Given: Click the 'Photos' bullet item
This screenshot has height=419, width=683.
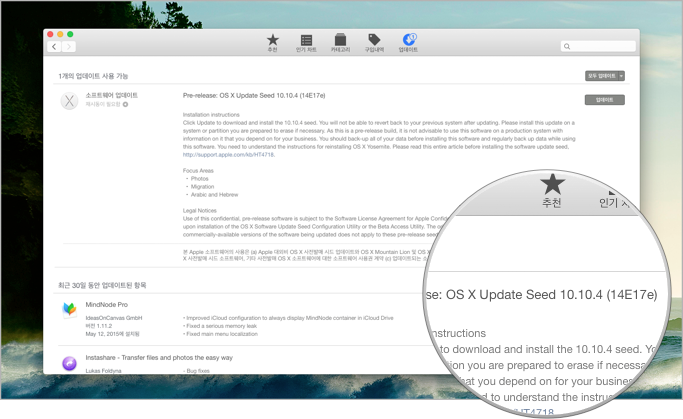Looking at the screenshot, I should (199, 179).
